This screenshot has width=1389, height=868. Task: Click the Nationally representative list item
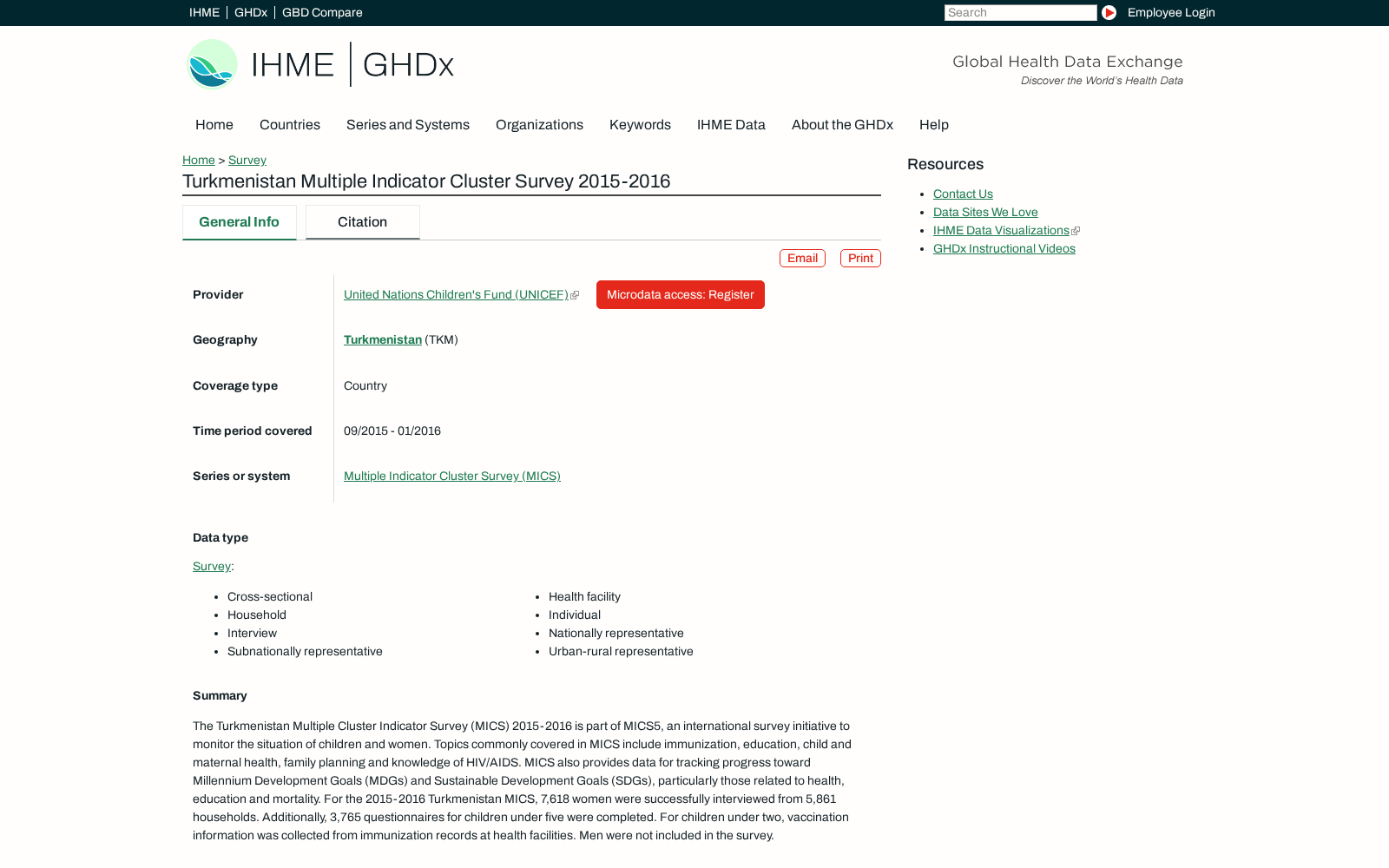pos(616,634)
